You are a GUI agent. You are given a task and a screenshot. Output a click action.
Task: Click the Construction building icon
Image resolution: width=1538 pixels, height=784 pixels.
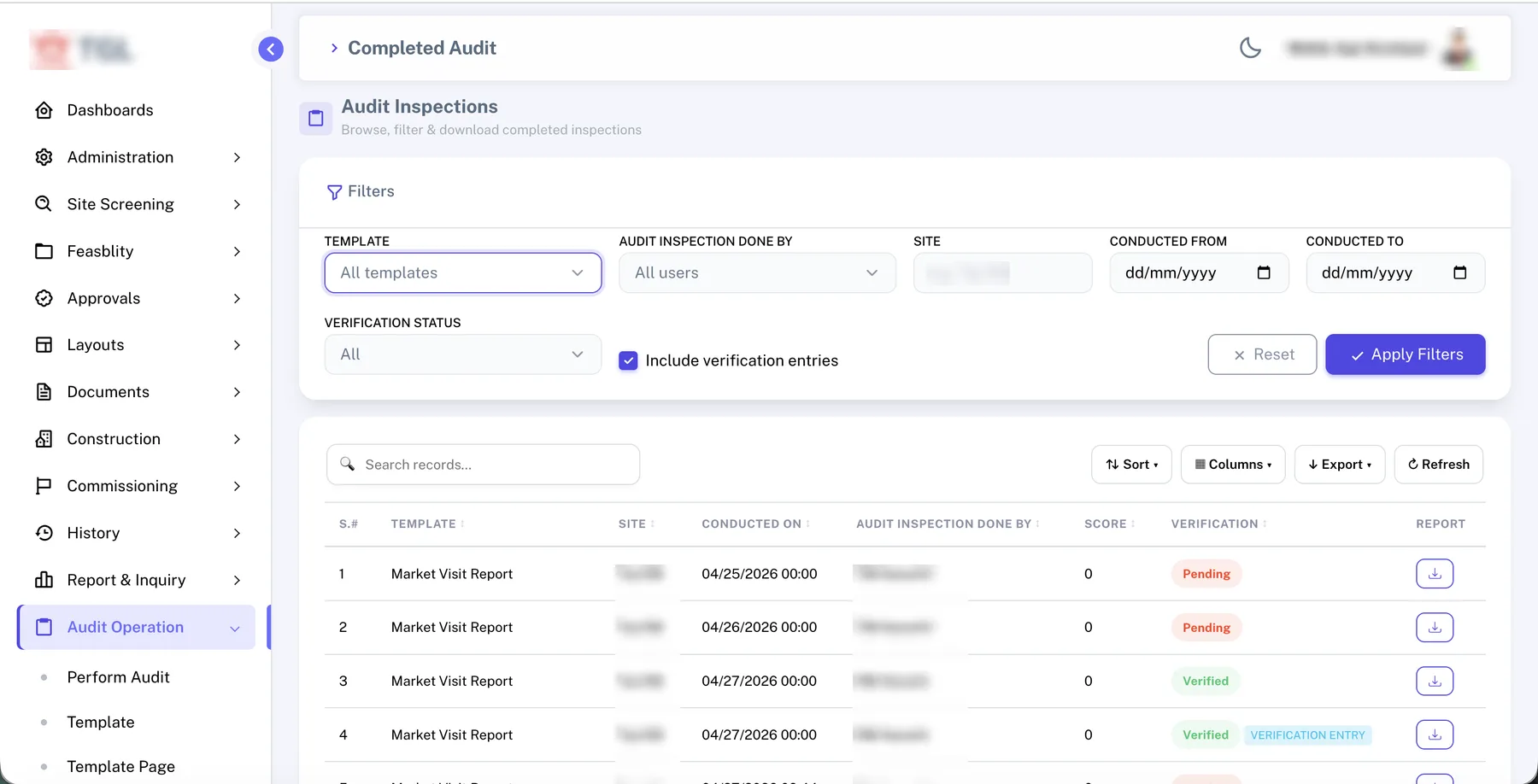coord(44,439)
